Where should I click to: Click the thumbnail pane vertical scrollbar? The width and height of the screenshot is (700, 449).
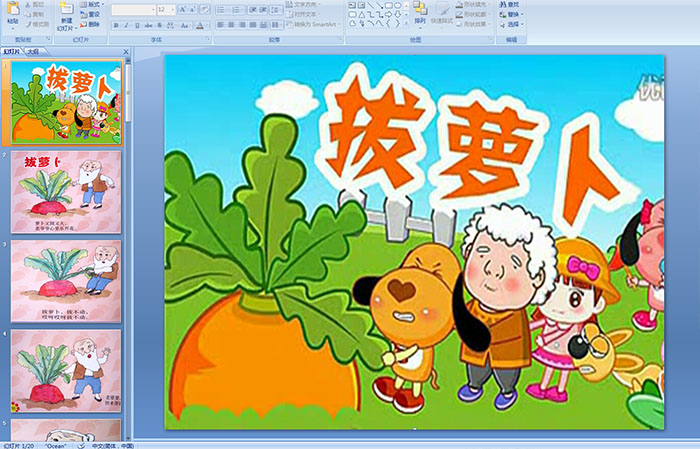[129, 250]
